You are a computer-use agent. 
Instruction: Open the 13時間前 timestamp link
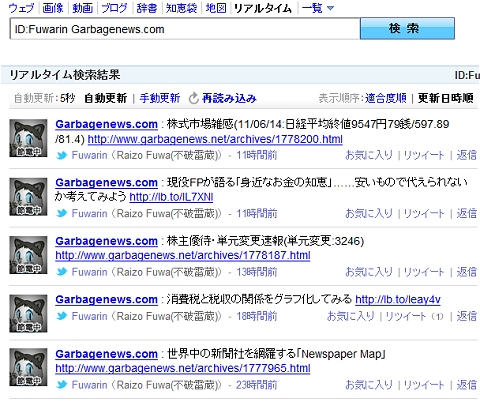click(x=257, y=272)
